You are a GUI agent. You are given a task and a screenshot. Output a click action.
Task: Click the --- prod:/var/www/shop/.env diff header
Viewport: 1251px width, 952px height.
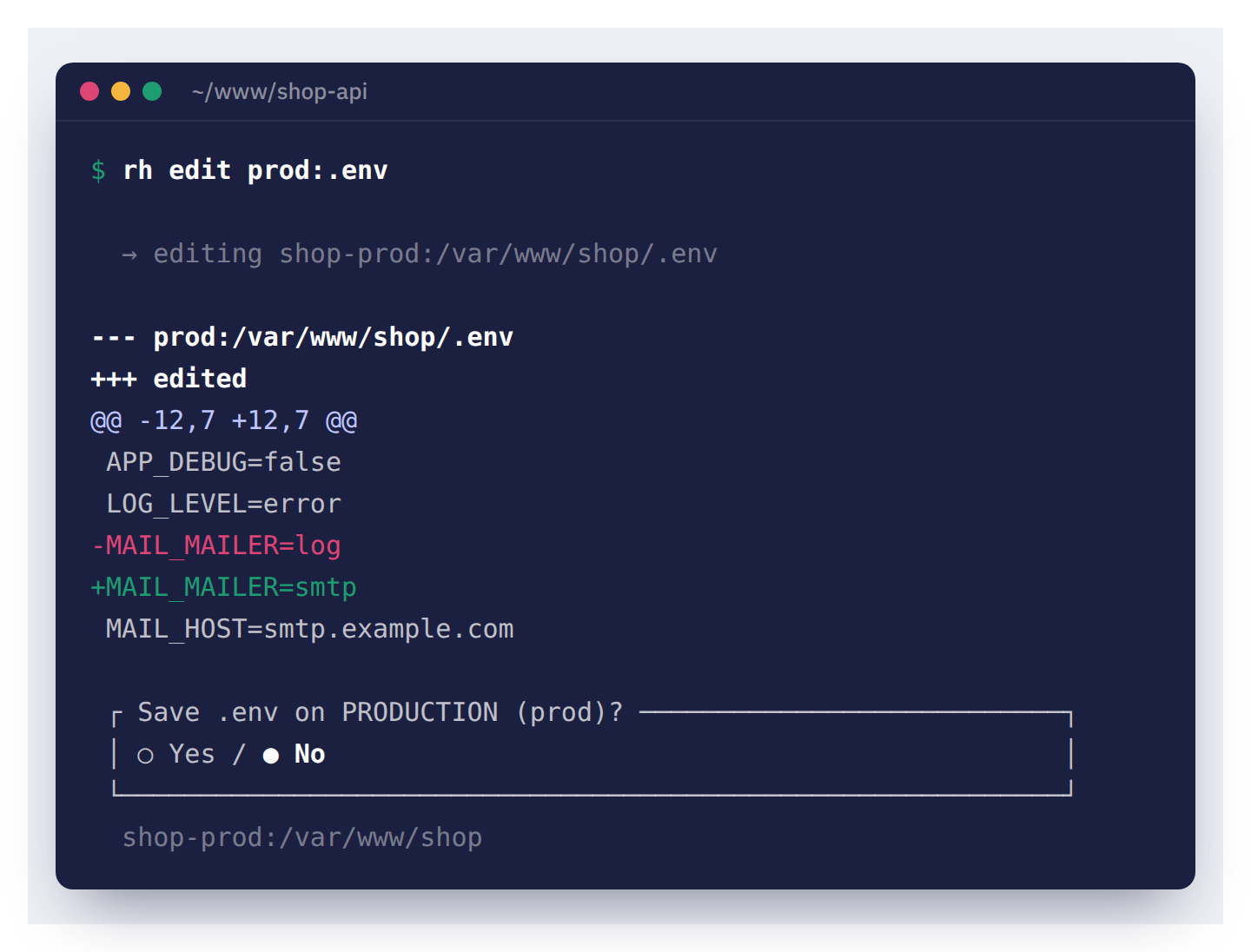(302, 337)
